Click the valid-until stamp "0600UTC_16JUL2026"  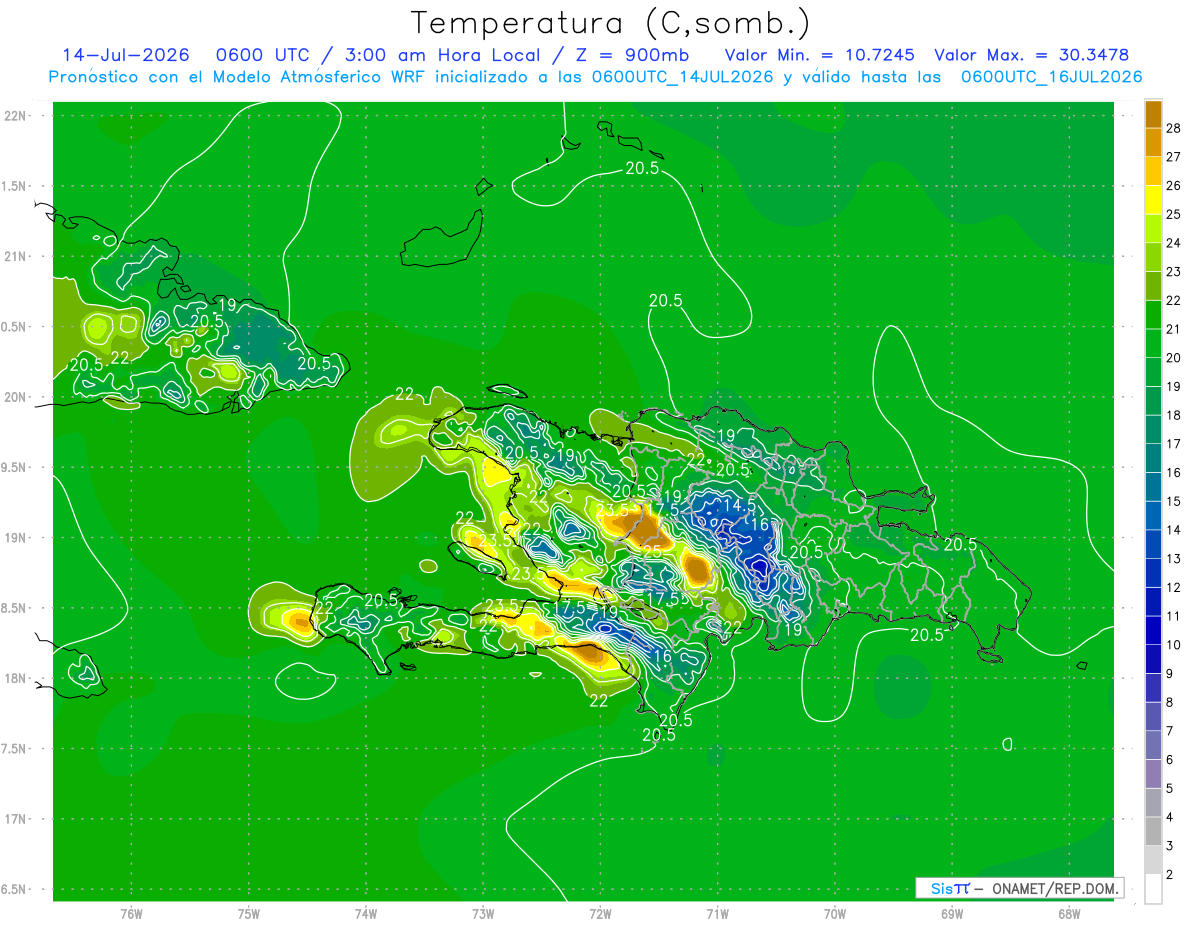coord(1052,77)
